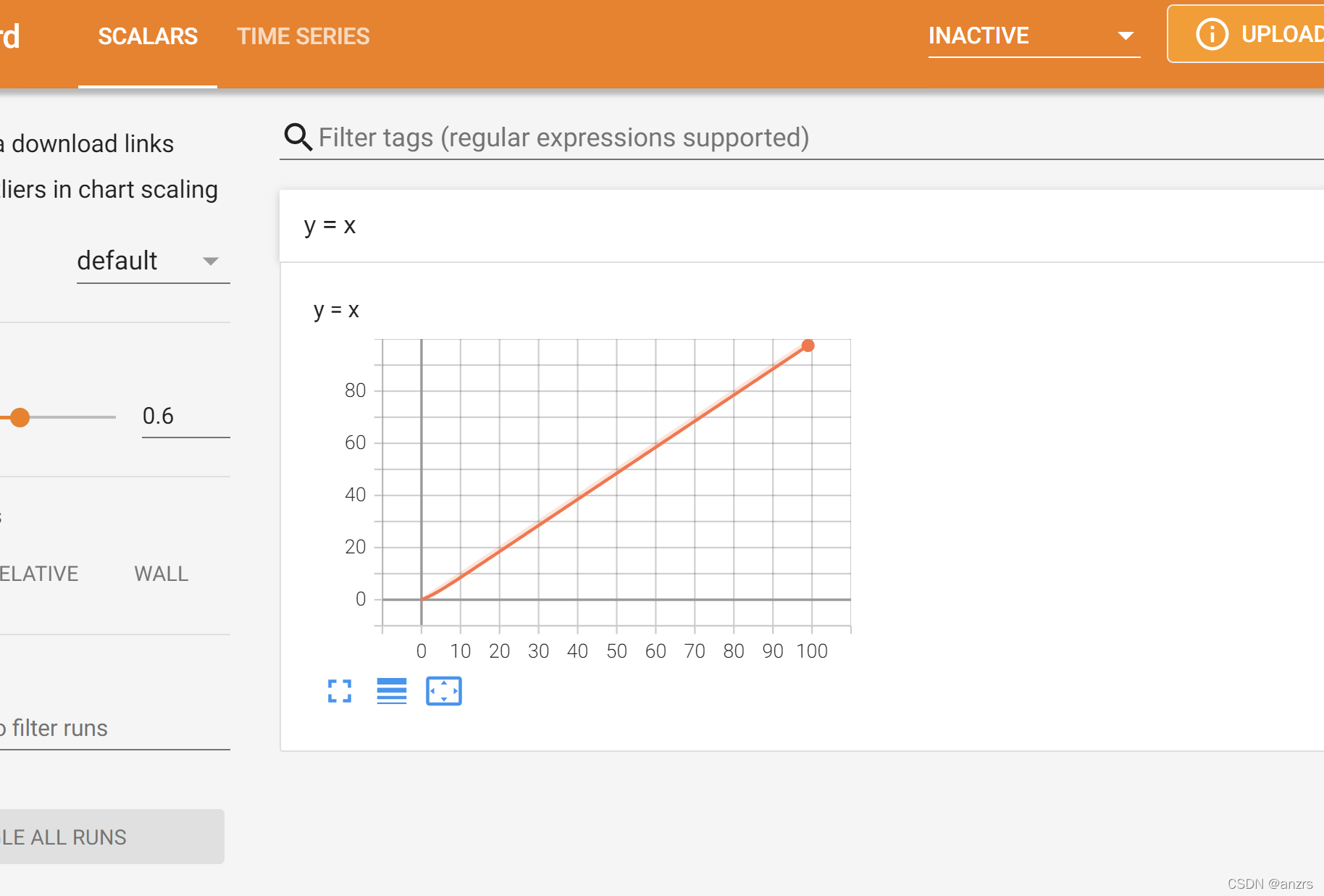Toggle the data download links checkbox
This screenshot has width=1324, height=896.
pyautogui.click(x=87, y=143)
